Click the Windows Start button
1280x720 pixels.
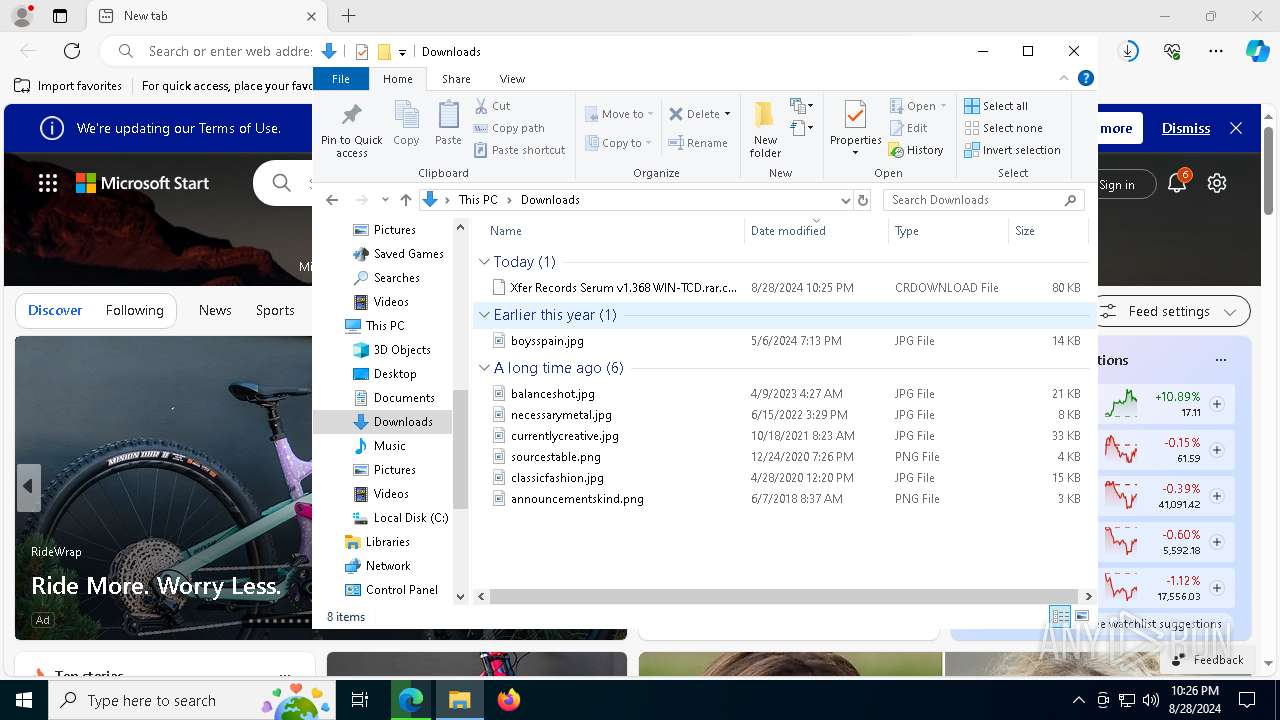coord(24,700)
